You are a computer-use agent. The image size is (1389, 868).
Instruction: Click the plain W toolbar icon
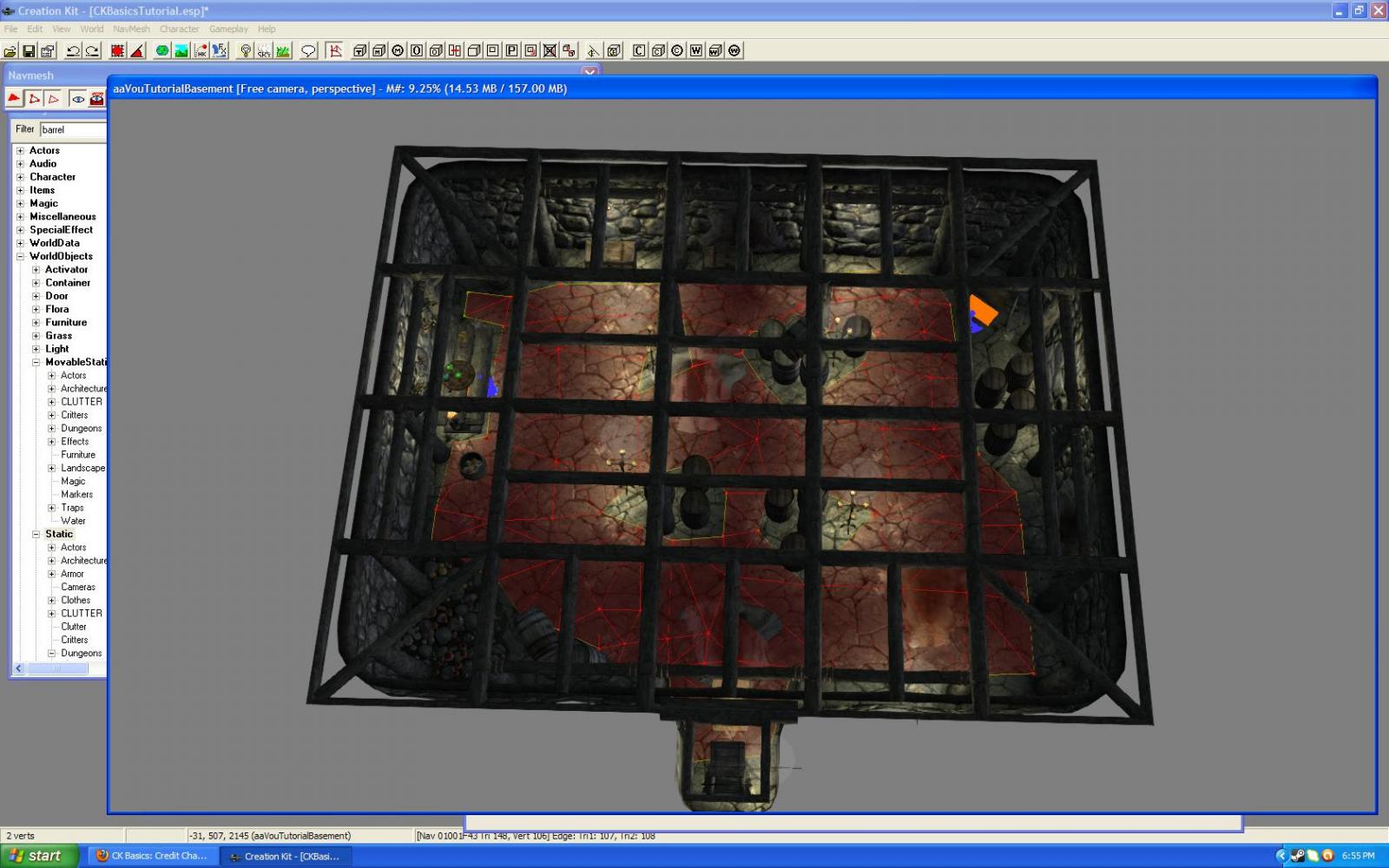pyautogui.click(x=696, y=51)
